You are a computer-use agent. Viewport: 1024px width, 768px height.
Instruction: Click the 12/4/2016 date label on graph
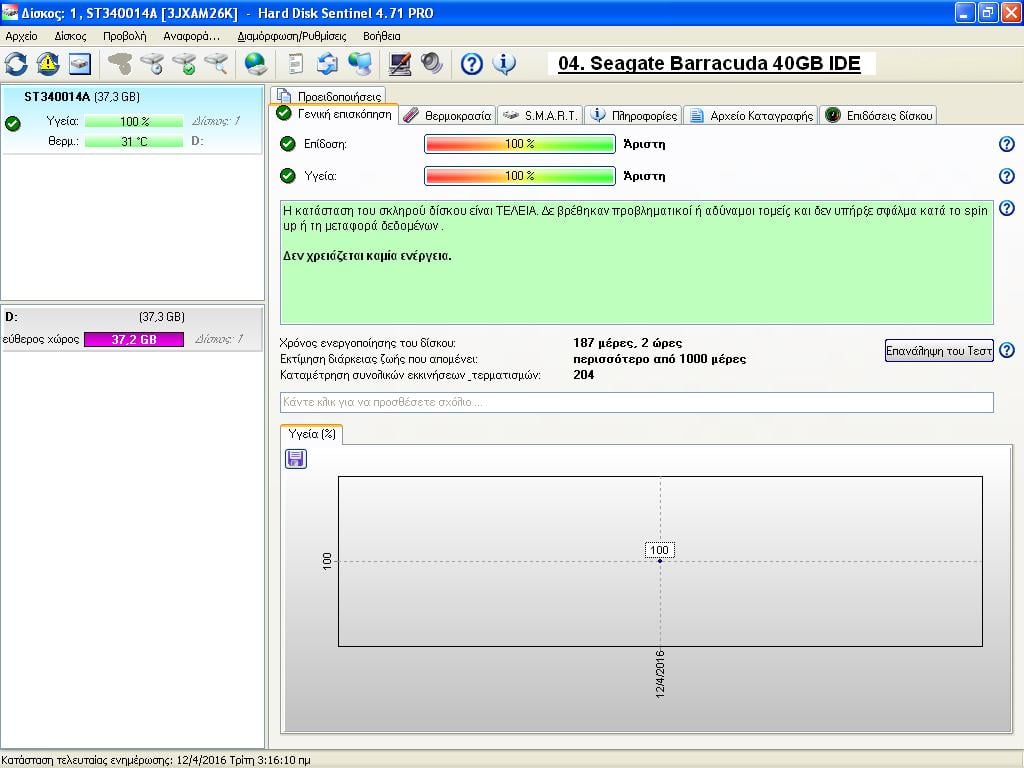click(660, 674)
